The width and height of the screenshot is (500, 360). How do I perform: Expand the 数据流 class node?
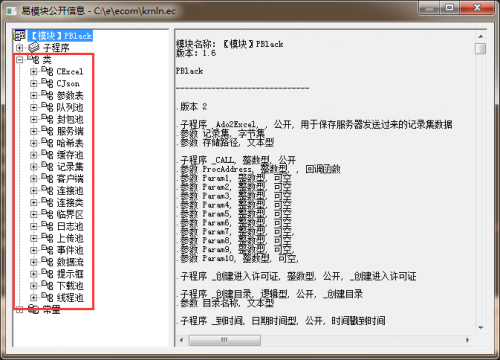pos(33,262)
